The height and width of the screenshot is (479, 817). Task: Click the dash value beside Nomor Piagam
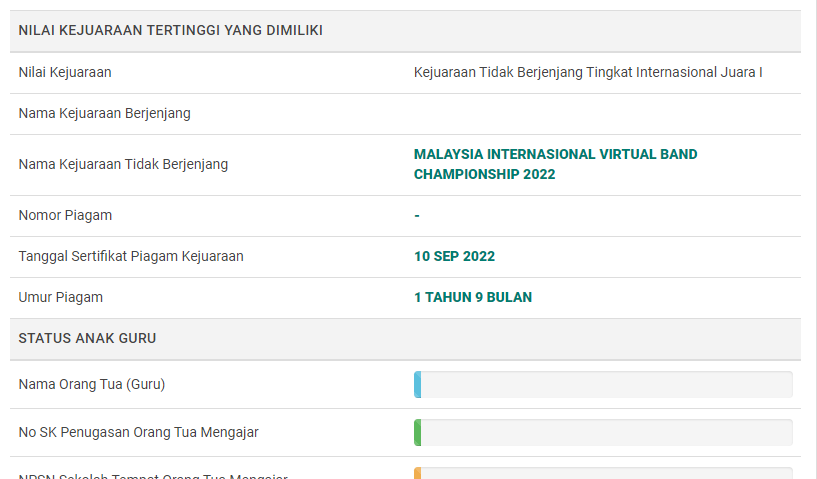point(417,215)
